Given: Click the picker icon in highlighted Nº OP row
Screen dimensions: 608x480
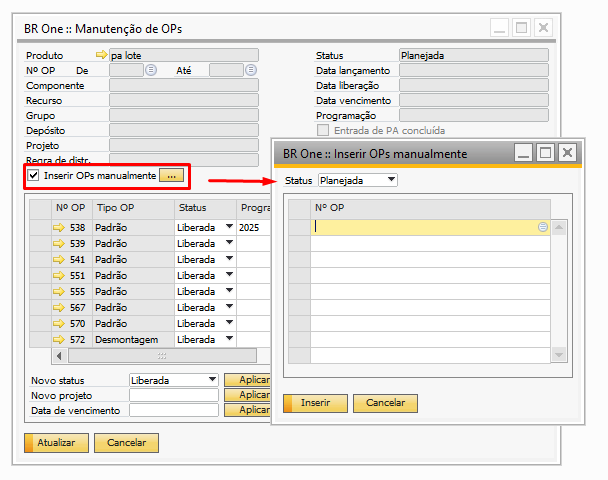Looking at the screenshot, I should click(543, 227).
